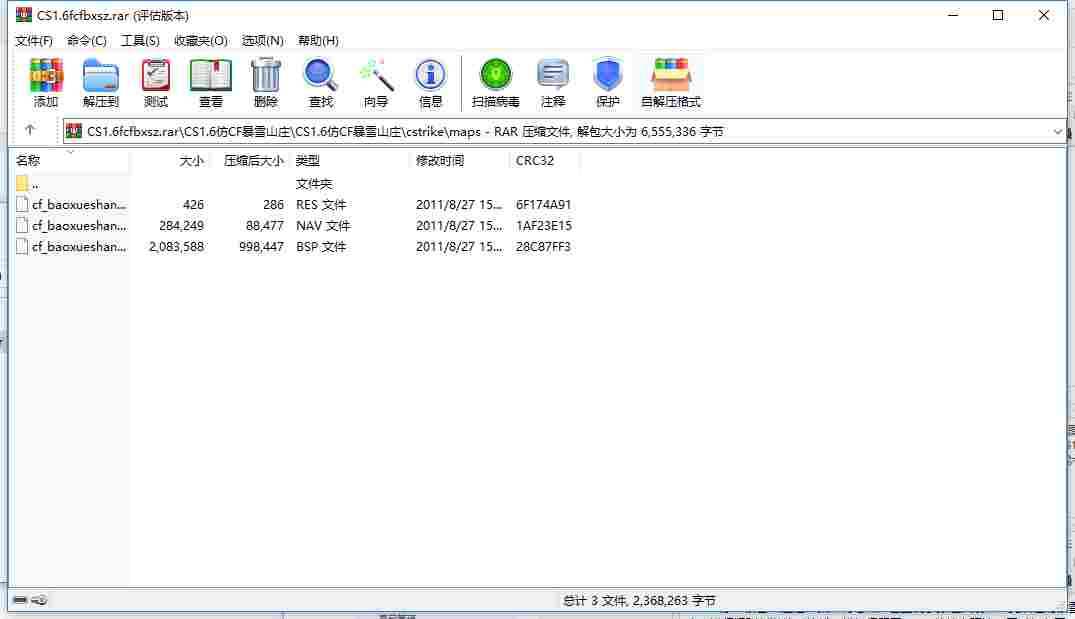Click the RES file's document icon
The width and height of the screenshot is (1075, 619).
coord(22,204)
